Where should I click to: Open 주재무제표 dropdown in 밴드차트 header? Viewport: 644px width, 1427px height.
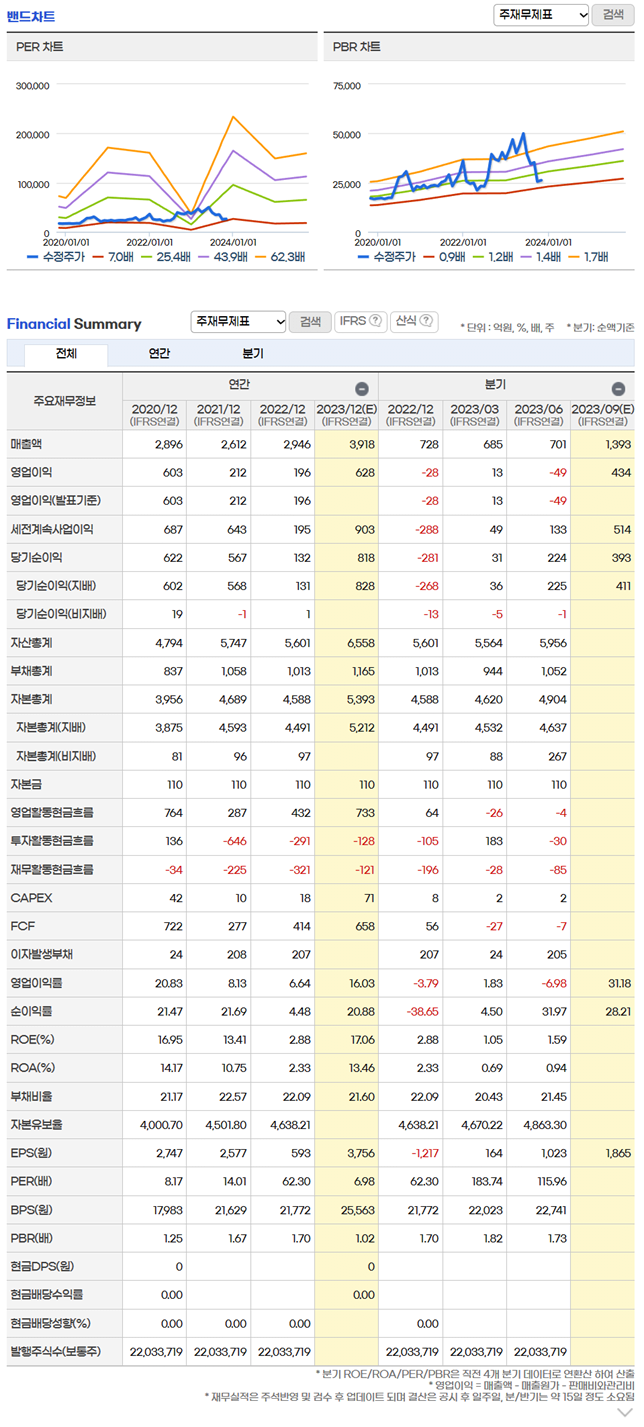pyautogui.click(x=542, y=14)
